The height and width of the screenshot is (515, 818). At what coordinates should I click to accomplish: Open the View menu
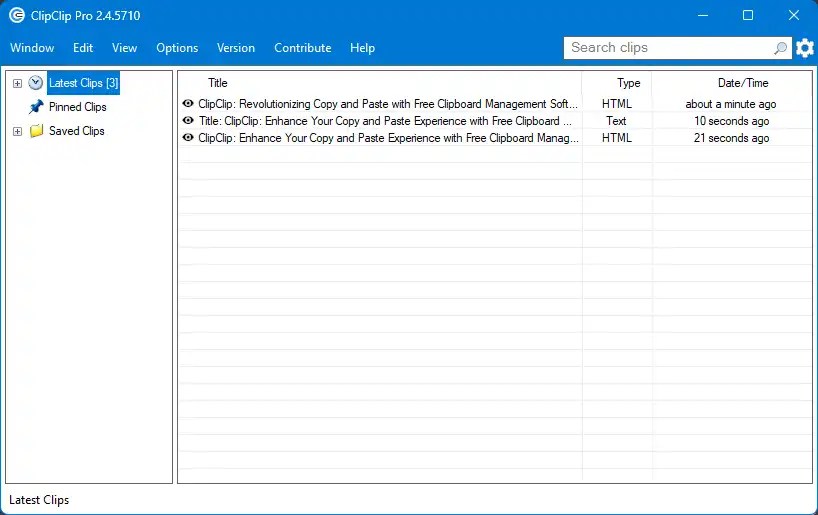(124, 48)
